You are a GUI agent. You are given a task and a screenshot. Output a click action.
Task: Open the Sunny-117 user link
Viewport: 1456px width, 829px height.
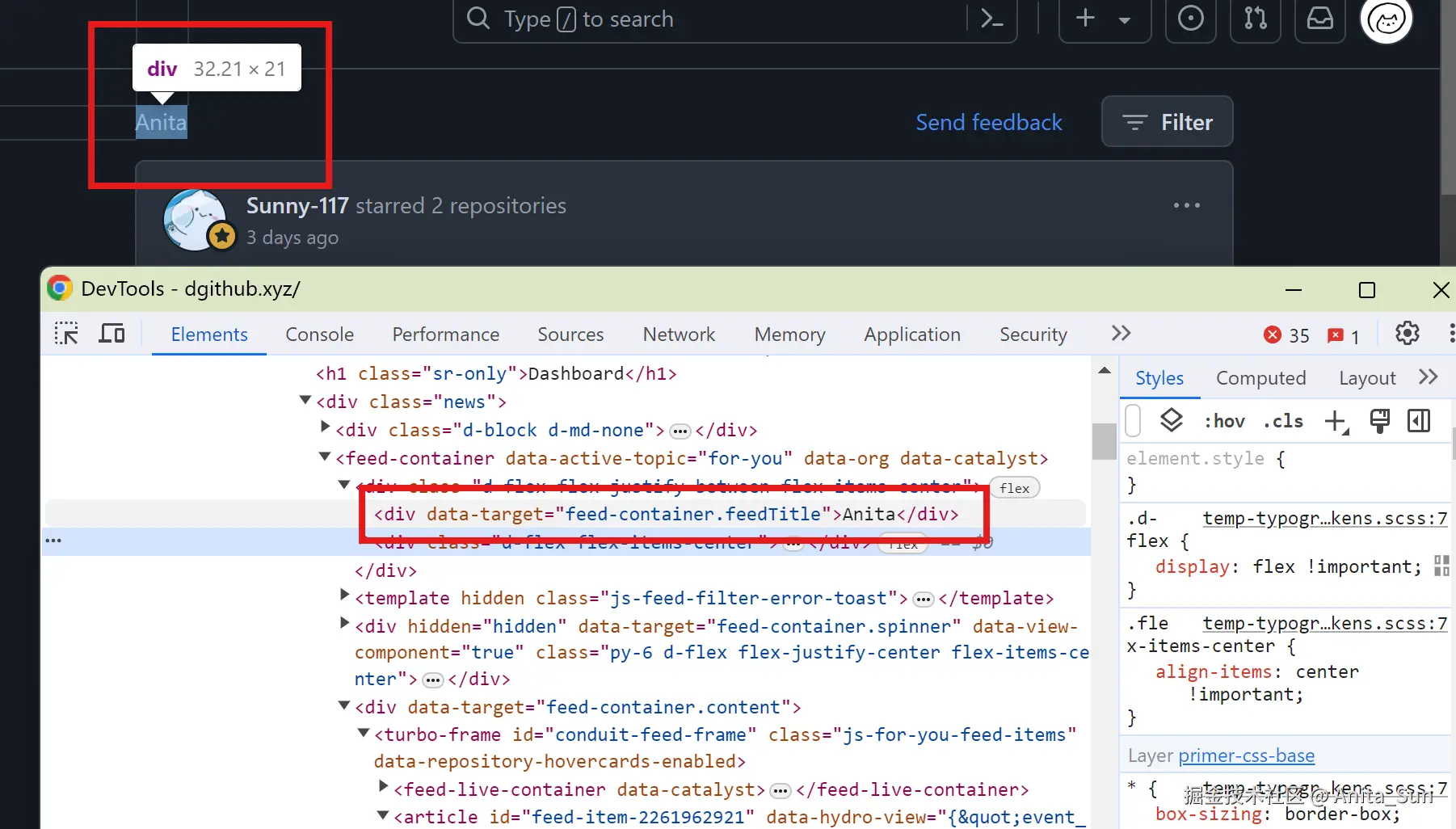pyautogui.click(x=297, y=206)
